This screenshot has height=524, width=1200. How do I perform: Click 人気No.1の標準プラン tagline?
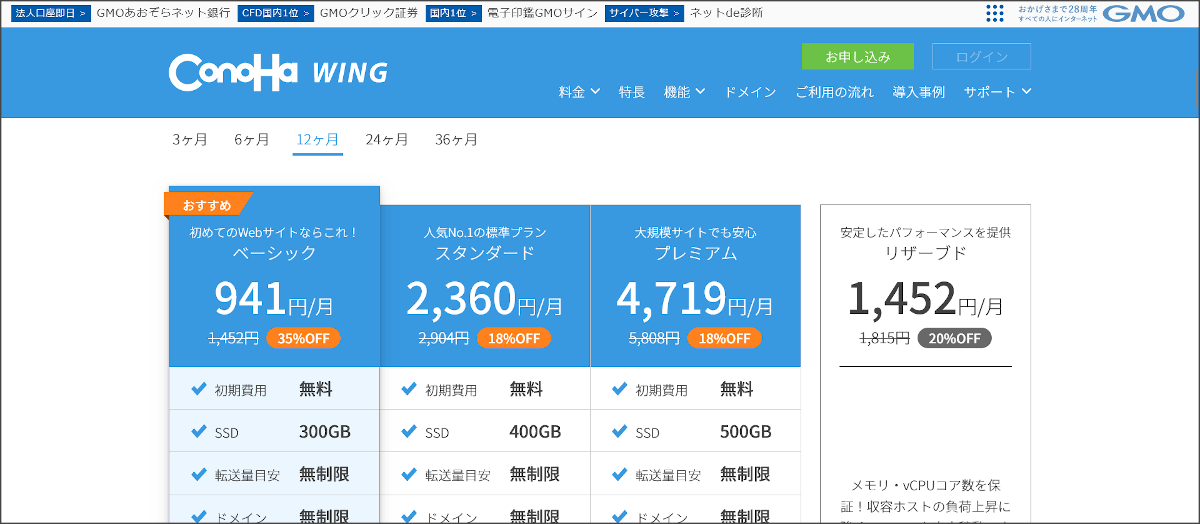tap(485, 232)
